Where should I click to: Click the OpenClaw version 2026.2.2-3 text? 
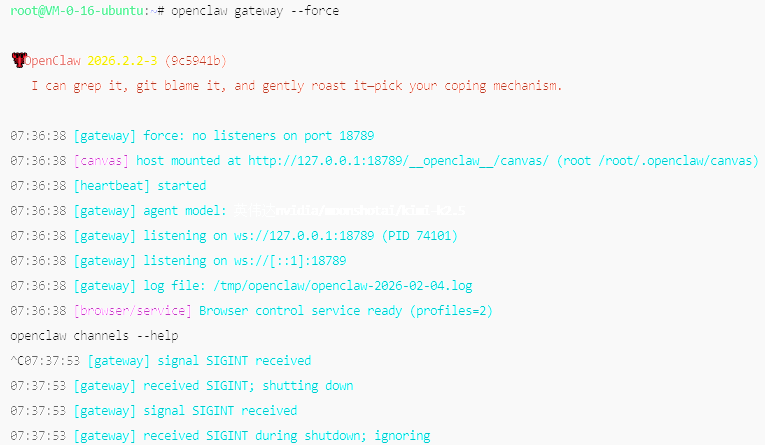pyautogui.click(x=122, y=61)
